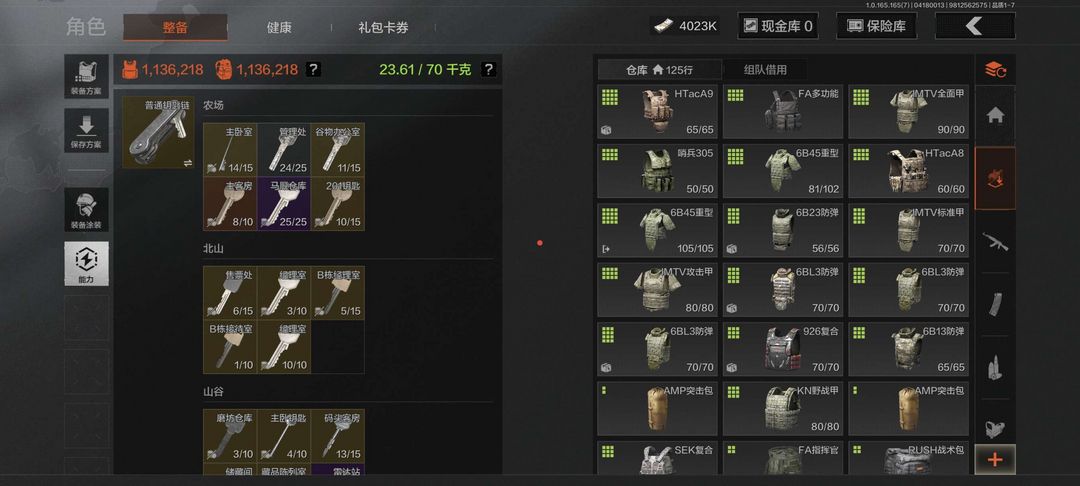The image size is (1080, 486).
Task: Open the 装备方案 loadout icon
Action: click(87, 76)
